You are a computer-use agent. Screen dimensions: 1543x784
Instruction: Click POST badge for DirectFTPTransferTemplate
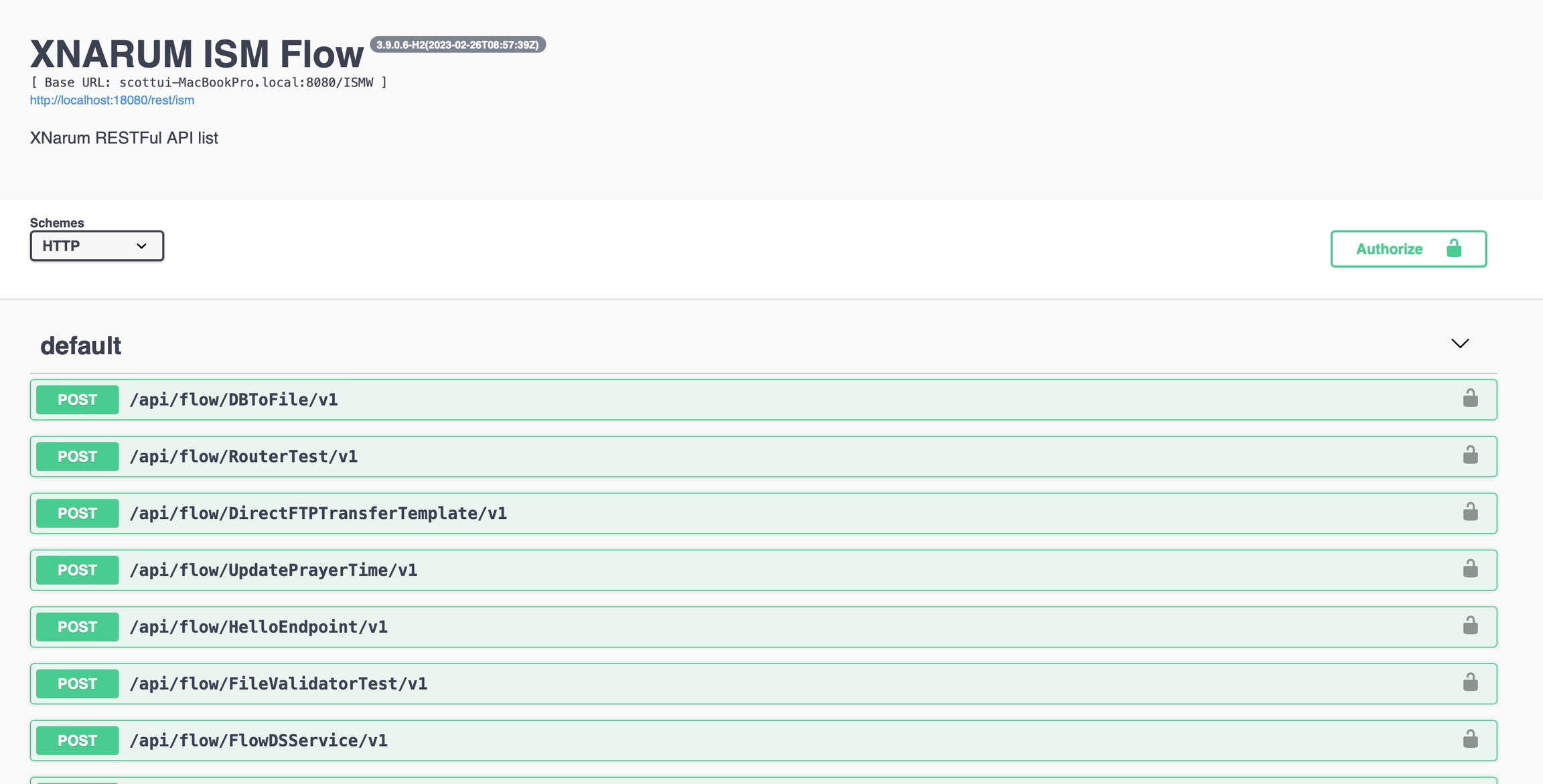[x=77, y=514]
